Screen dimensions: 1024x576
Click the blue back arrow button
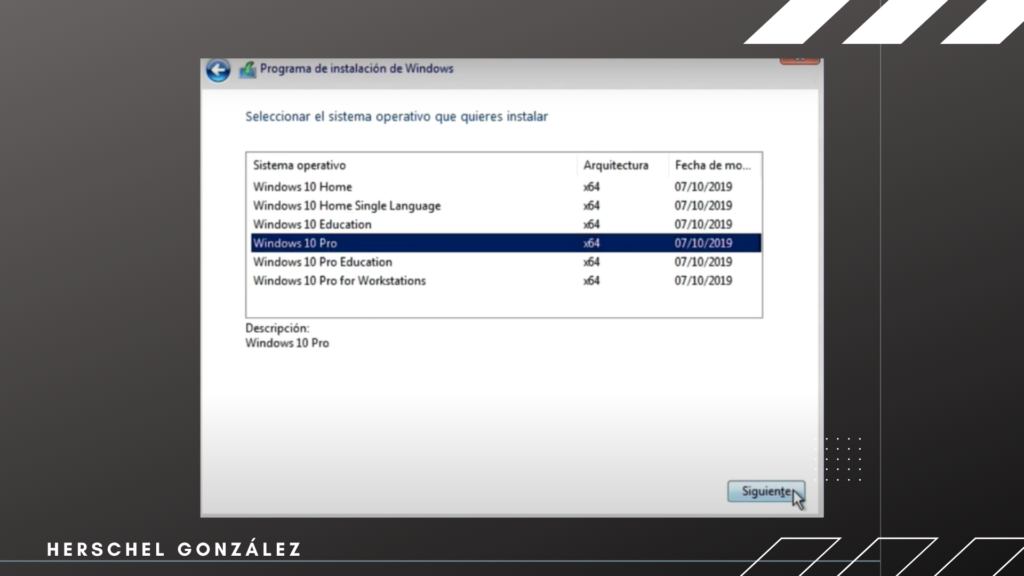(x=218, y=70)
